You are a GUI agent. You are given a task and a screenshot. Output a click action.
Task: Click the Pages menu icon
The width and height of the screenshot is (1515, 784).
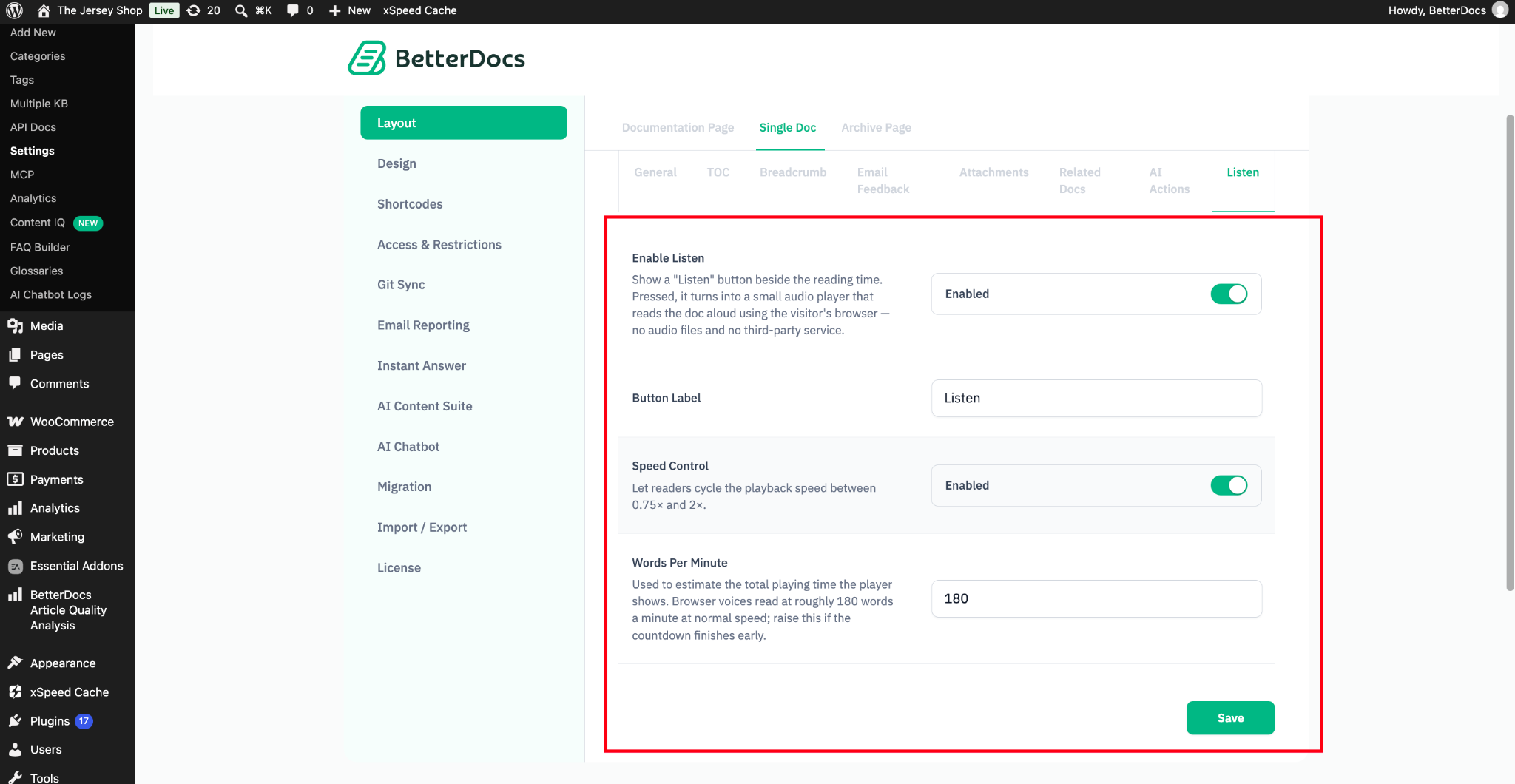coord(15,355)
